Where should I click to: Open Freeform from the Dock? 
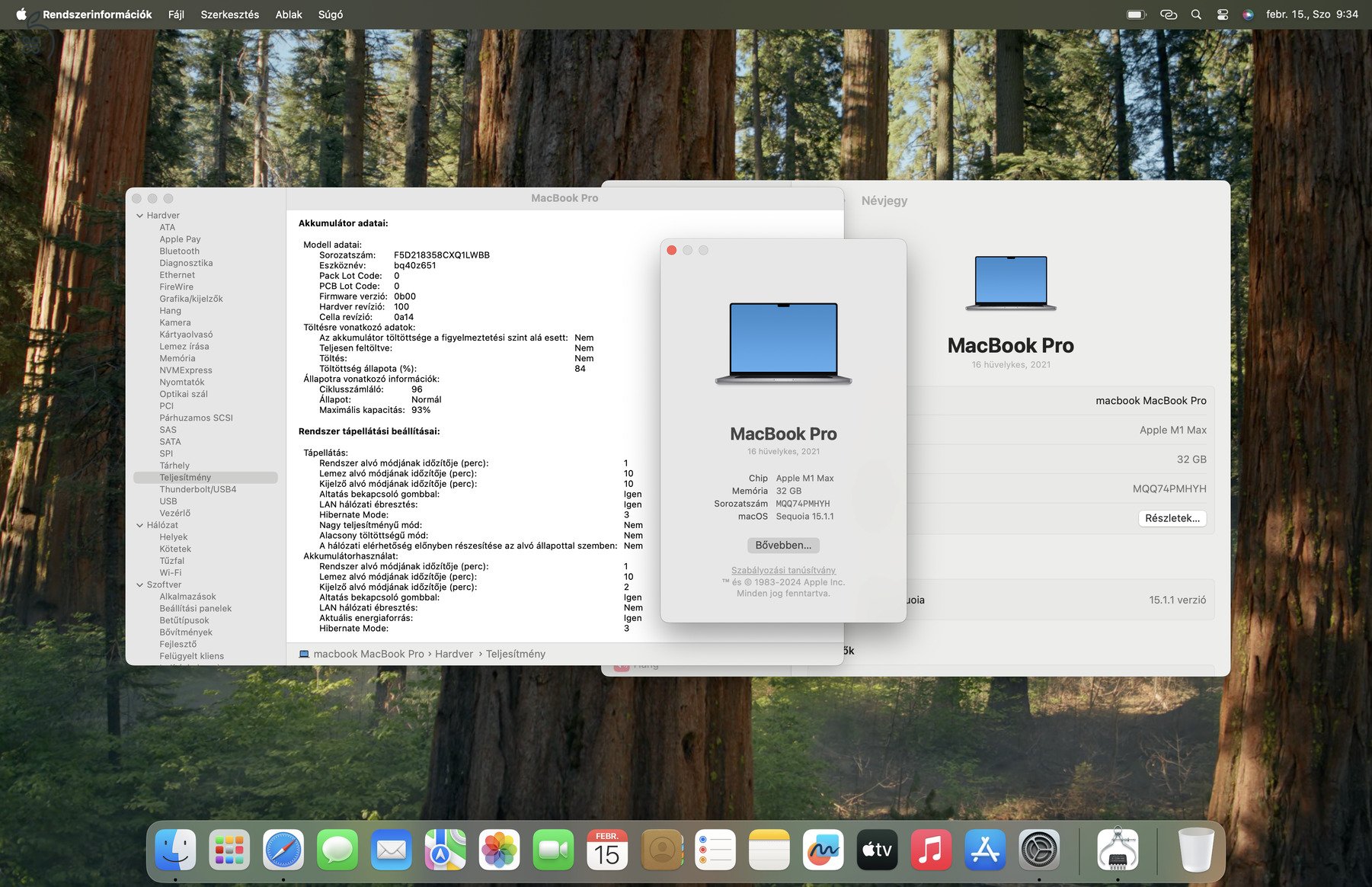(824, 850)
